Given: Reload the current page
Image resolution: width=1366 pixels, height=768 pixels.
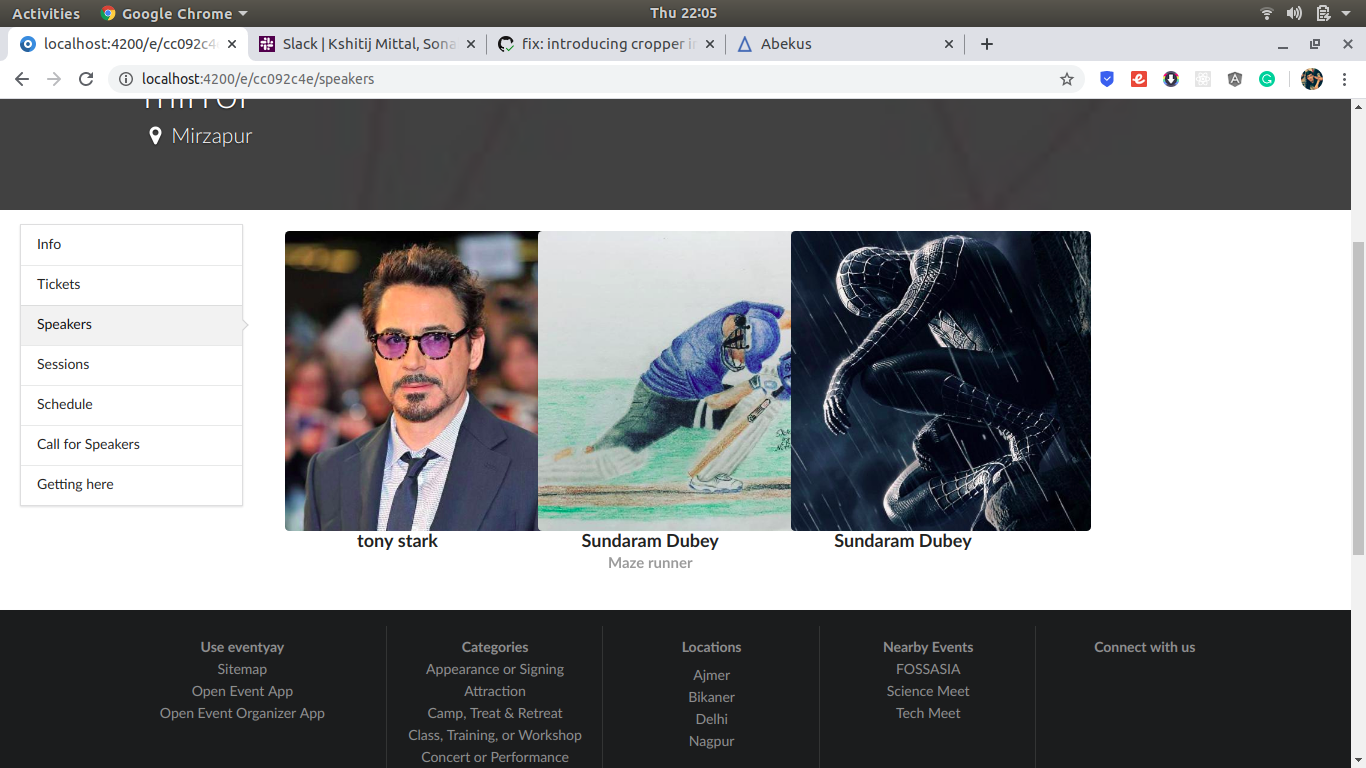Looking at the screenshot, I should coord(86,79).
